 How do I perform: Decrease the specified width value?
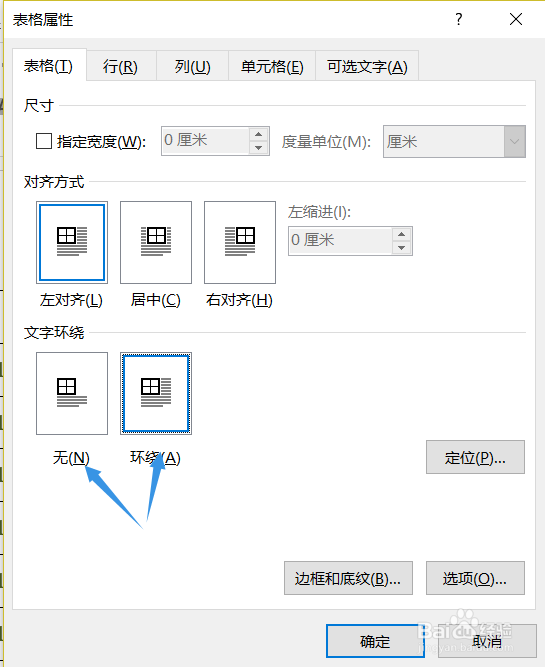coord(258,148)
